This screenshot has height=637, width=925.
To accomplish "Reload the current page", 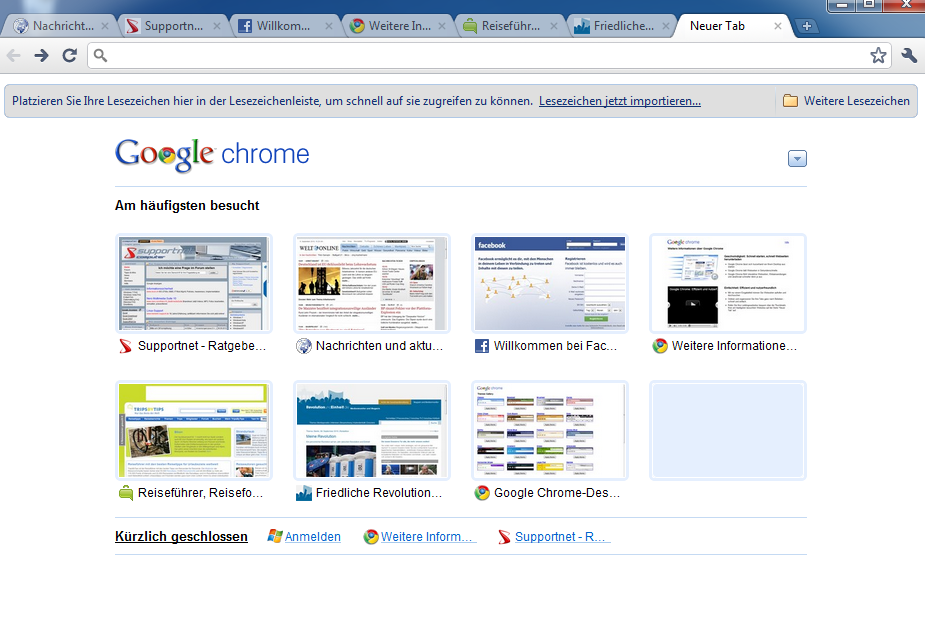I will 70,55.
